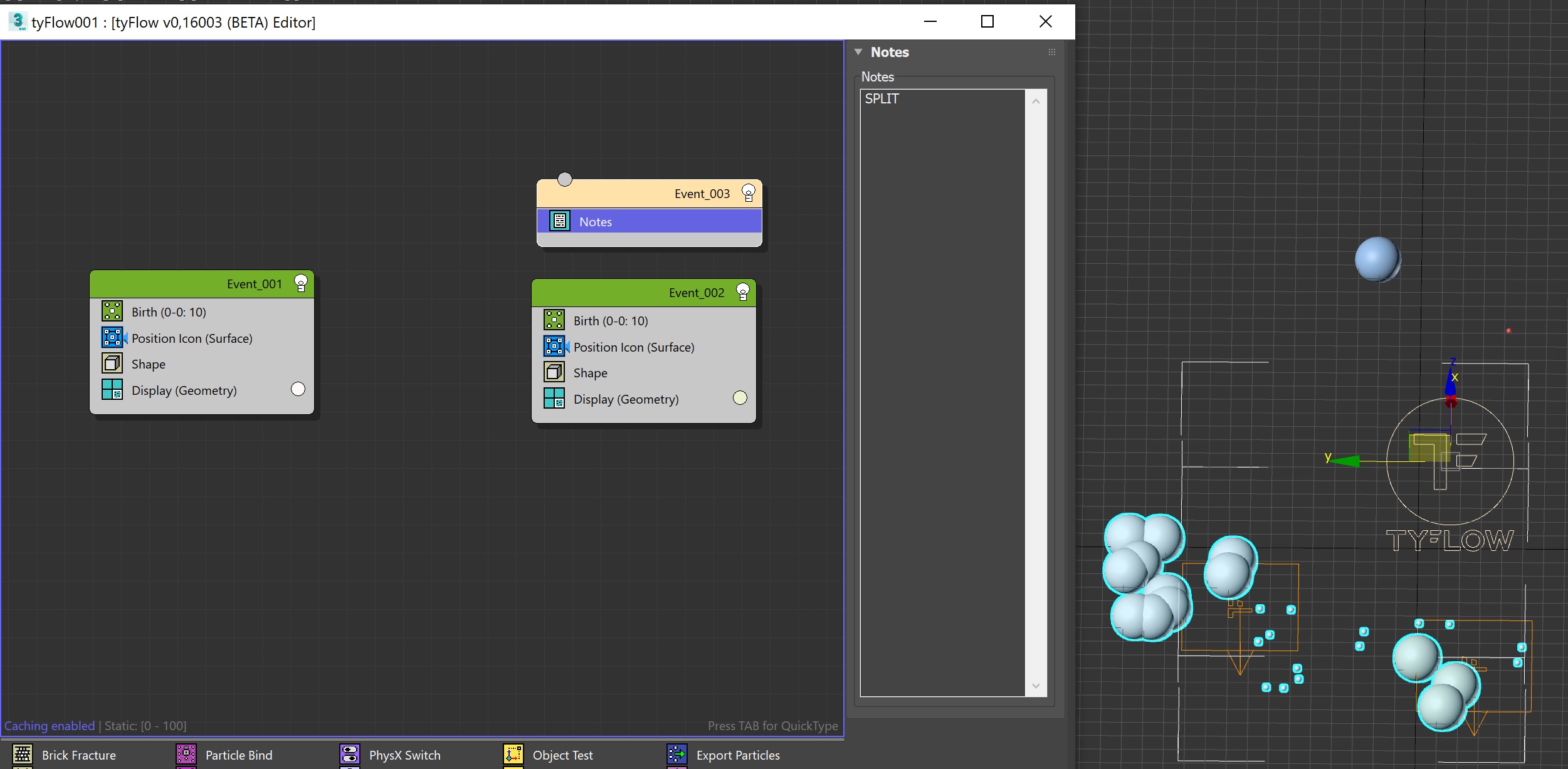Select Shape label in Event_002

pos(591,373)
